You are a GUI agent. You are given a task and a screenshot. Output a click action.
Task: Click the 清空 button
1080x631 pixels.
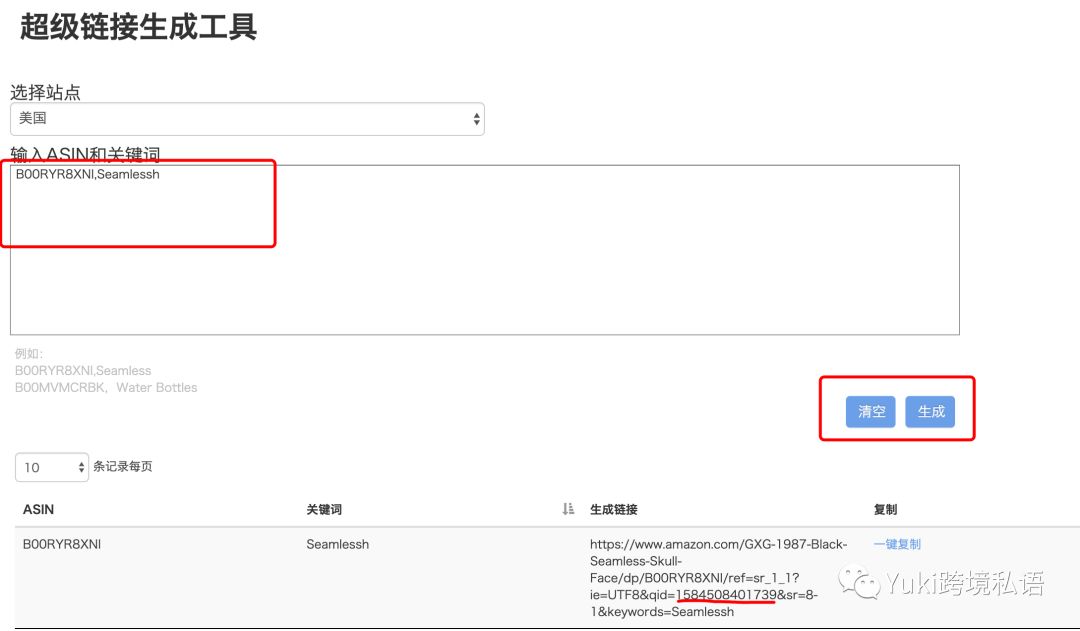click(870, 411)
